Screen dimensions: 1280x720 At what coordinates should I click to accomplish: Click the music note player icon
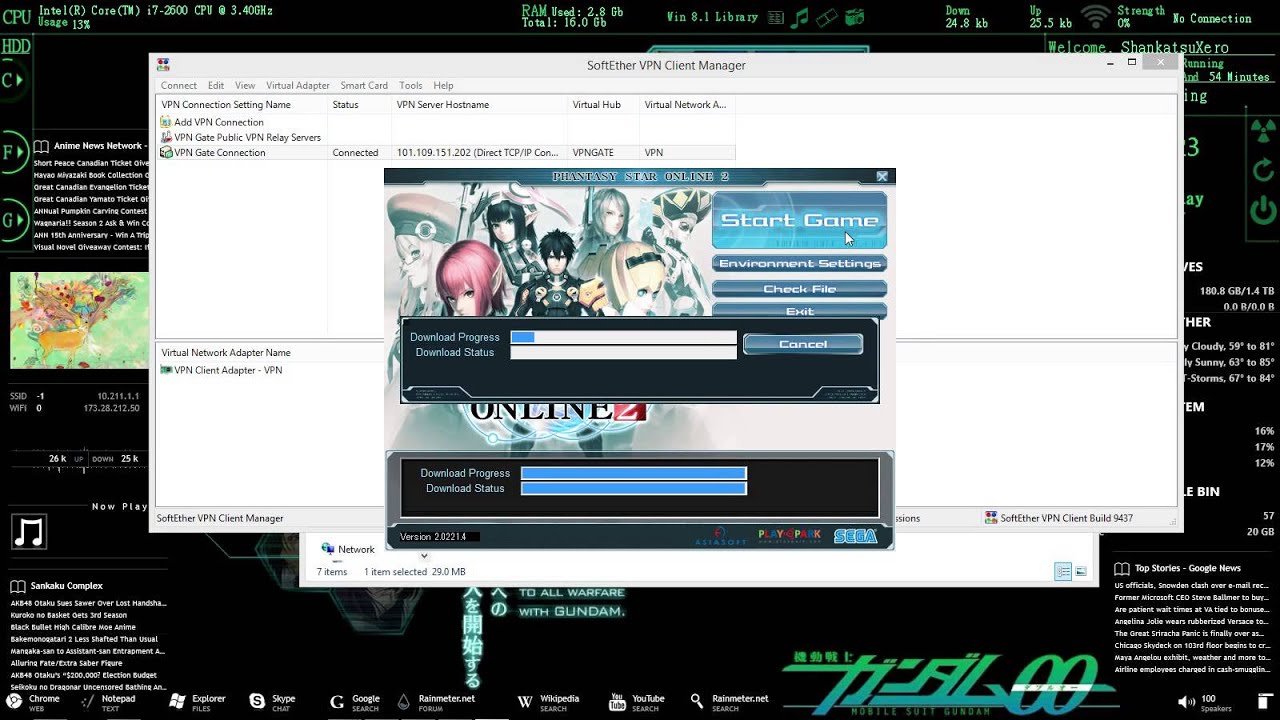(29, 531)
